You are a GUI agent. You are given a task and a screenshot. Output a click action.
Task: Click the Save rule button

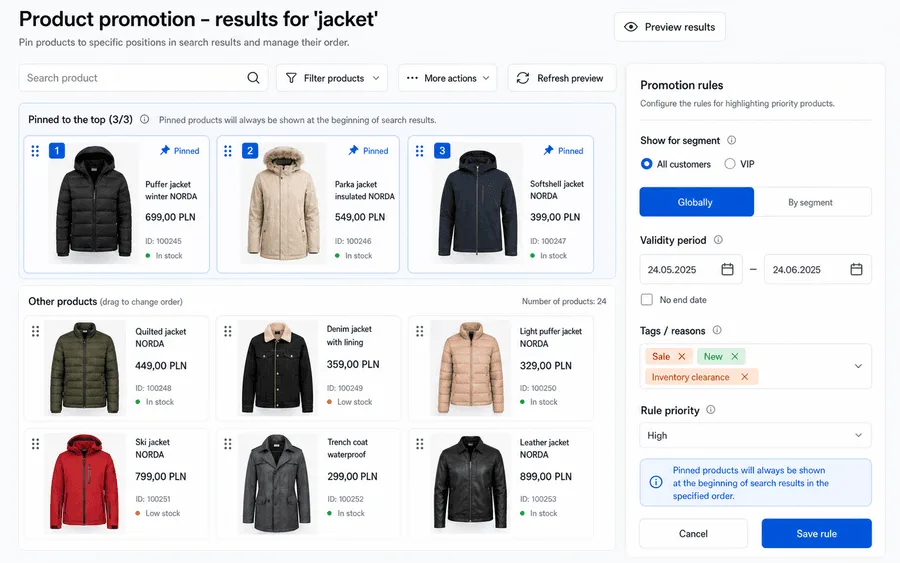pos(816,534)
